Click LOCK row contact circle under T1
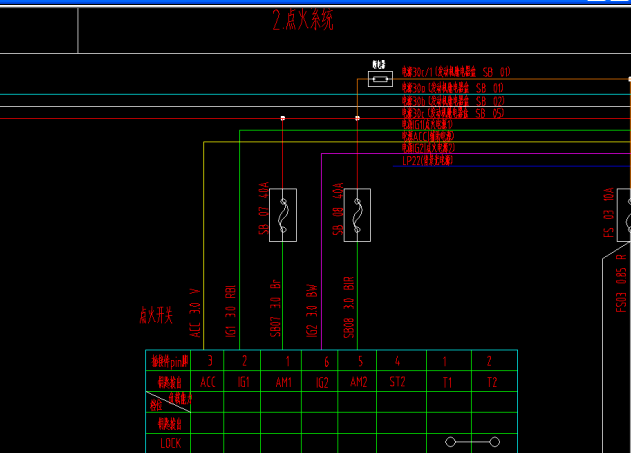Image resolution: width=631 pixels, height=453 pixels. tap(450, 442)
